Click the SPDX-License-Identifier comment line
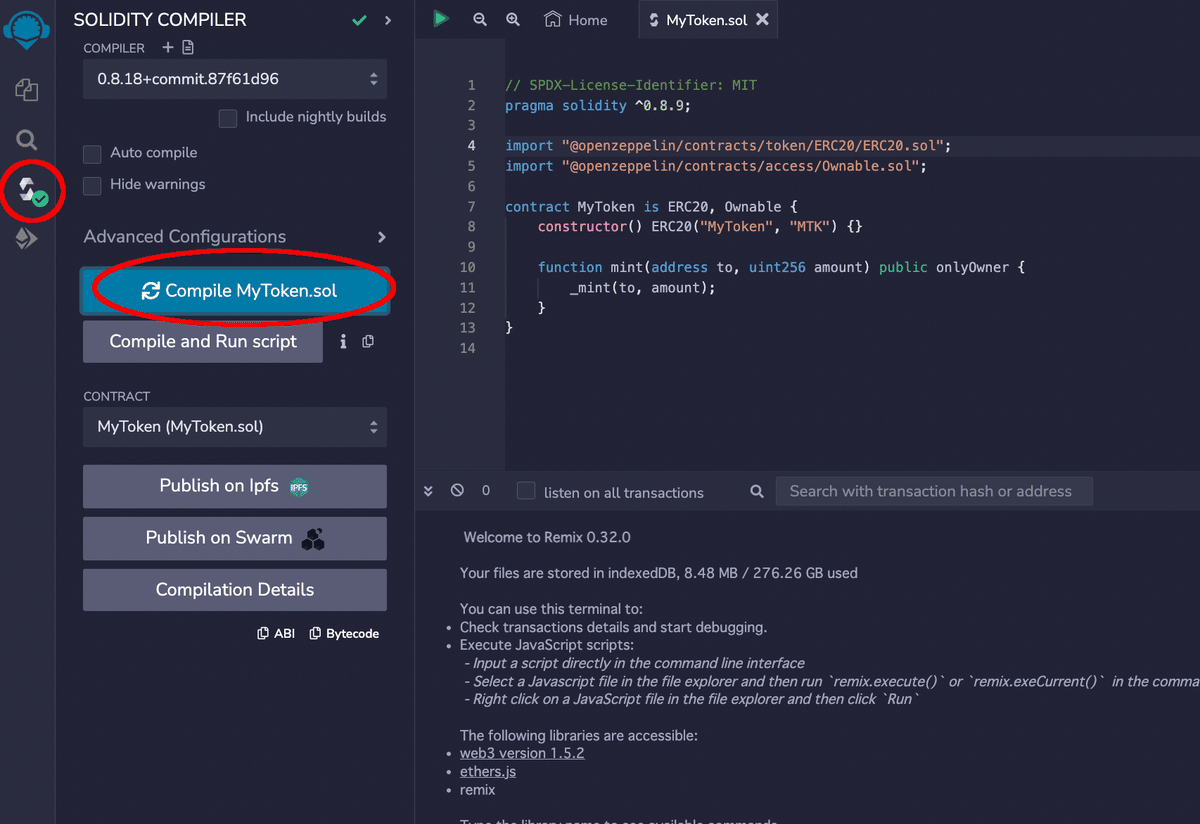 click(631, 85)
